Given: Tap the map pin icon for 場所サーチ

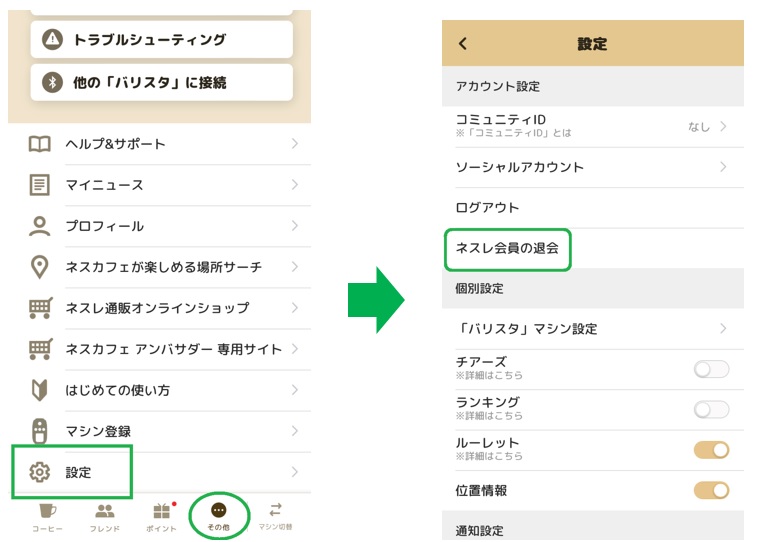Looking at the screenshot, I should pyautogui.click(x=40, y=267).
